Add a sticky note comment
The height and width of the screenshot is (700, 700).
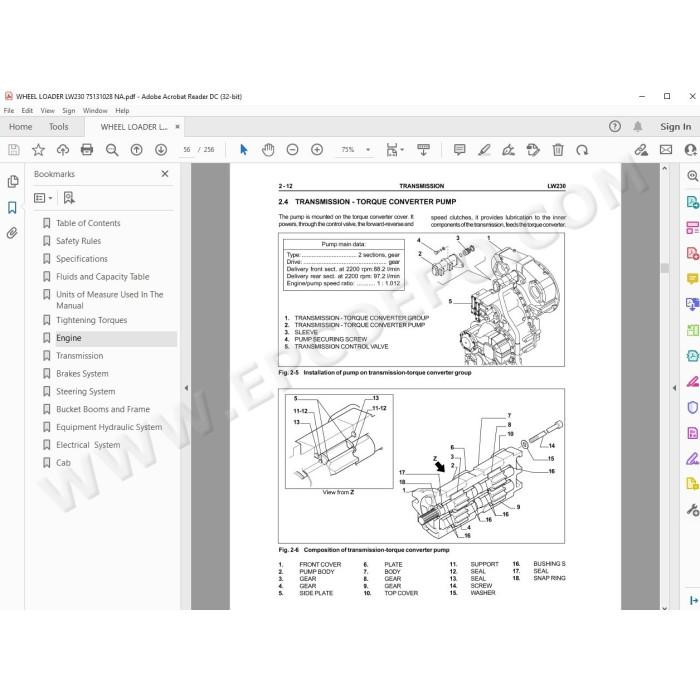(x=459, y=150)
